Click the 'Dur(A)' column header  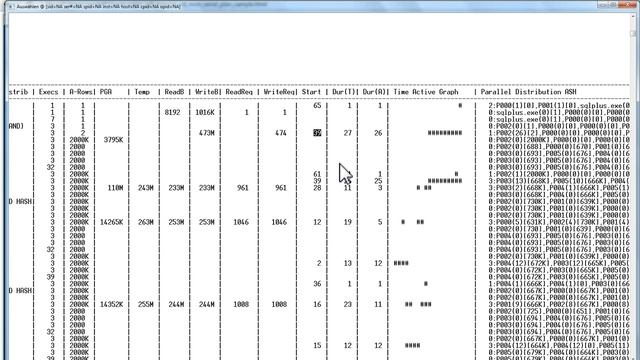click(374, 92)
